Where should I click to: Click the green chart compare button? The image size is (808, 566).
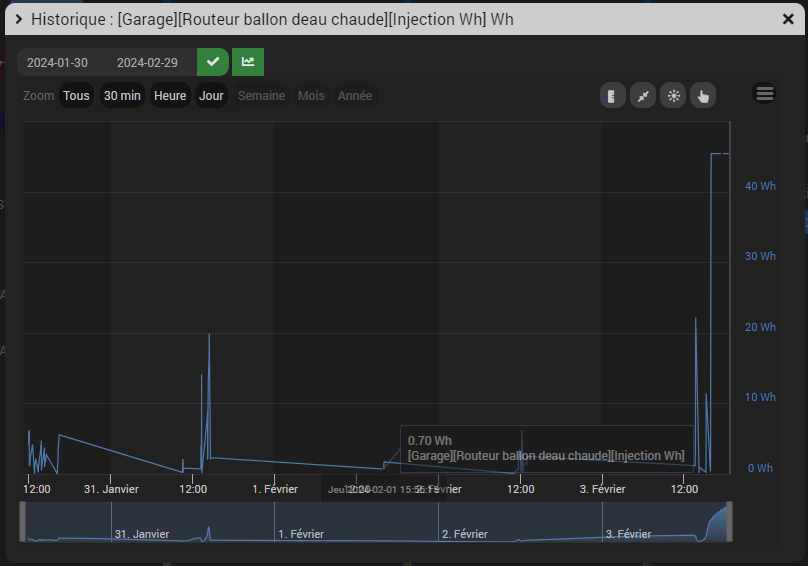[x=248, y=62]
